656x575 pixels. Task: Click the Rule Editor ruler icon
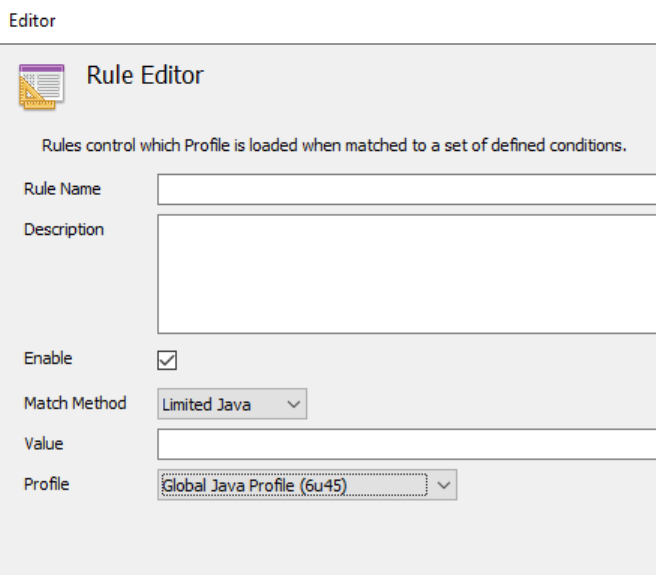coord(41,85)
